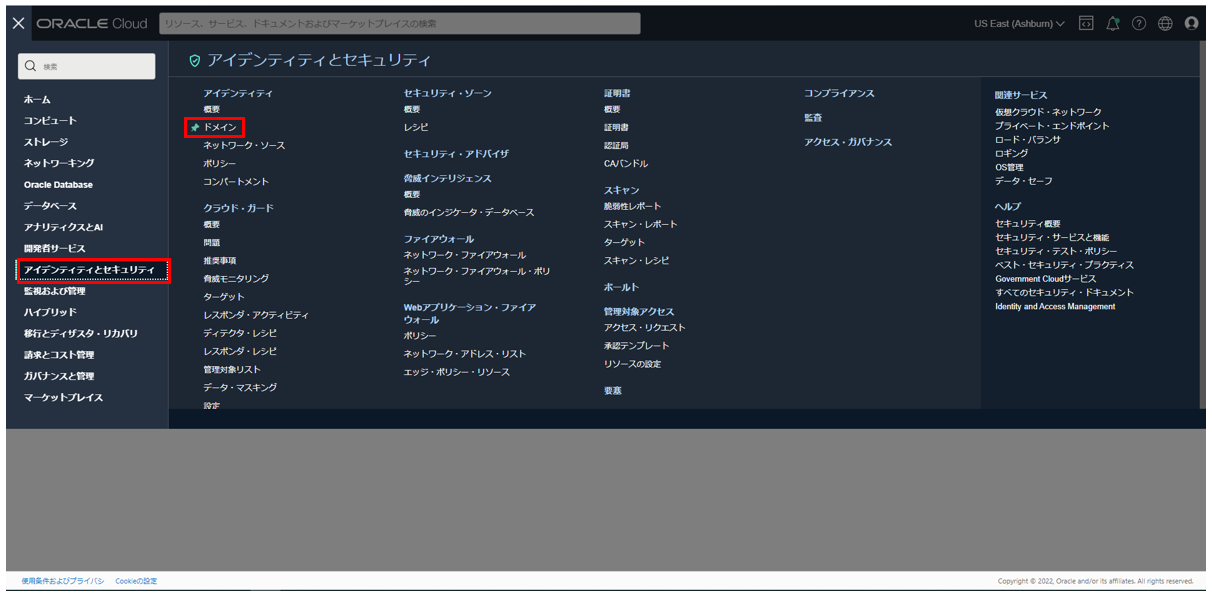This screenshot has width=1212, height=597.
Task: Select データベース from the sidebar
Action: [x=50, y=205]
